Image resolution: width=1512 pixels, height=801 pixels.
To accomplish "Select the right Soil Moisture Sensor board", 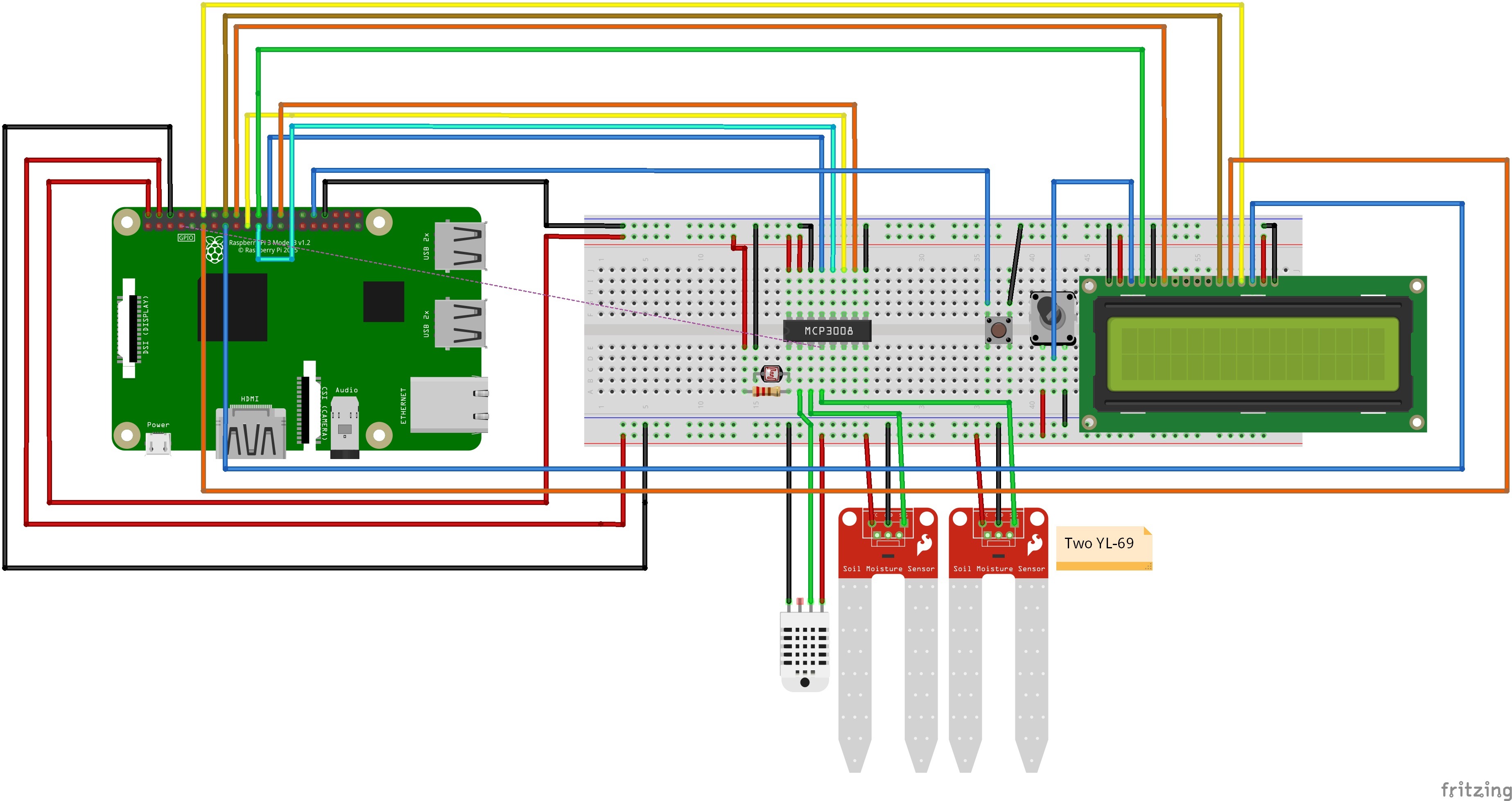I will [x=999, y=640].
